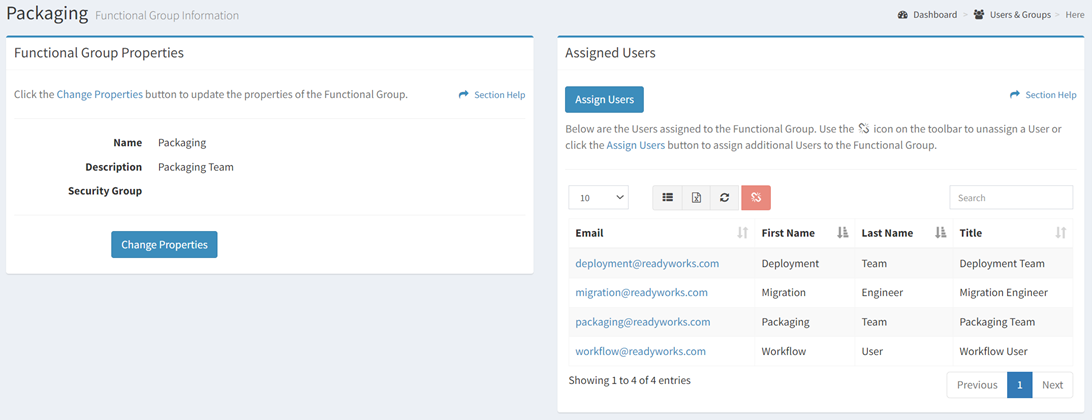Click the 'Engineer' last name cell
This screenshot has height=420, width=1092.
pyautogui.click(x=903, y=293)
